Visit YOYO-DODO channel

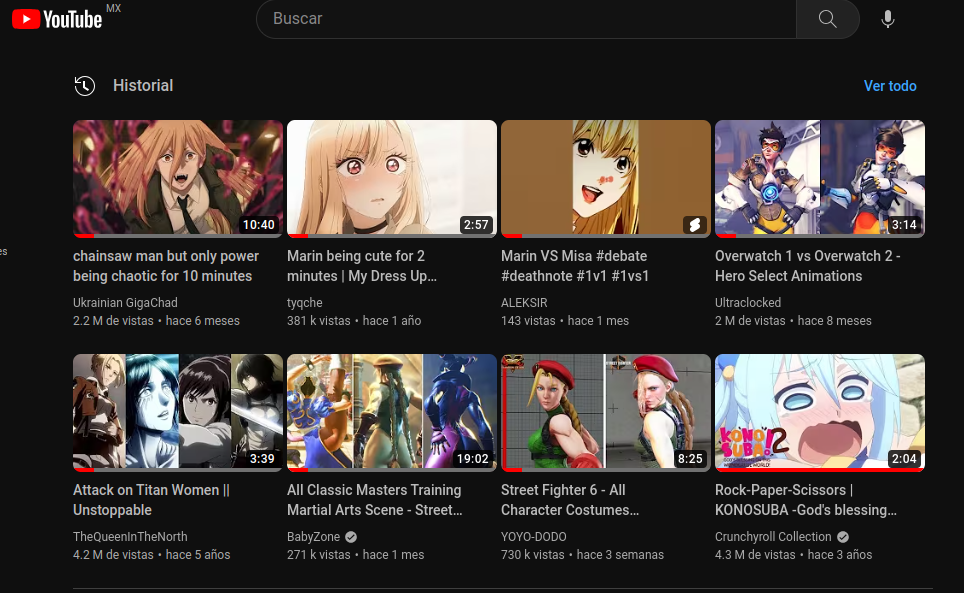pos(534,537)
